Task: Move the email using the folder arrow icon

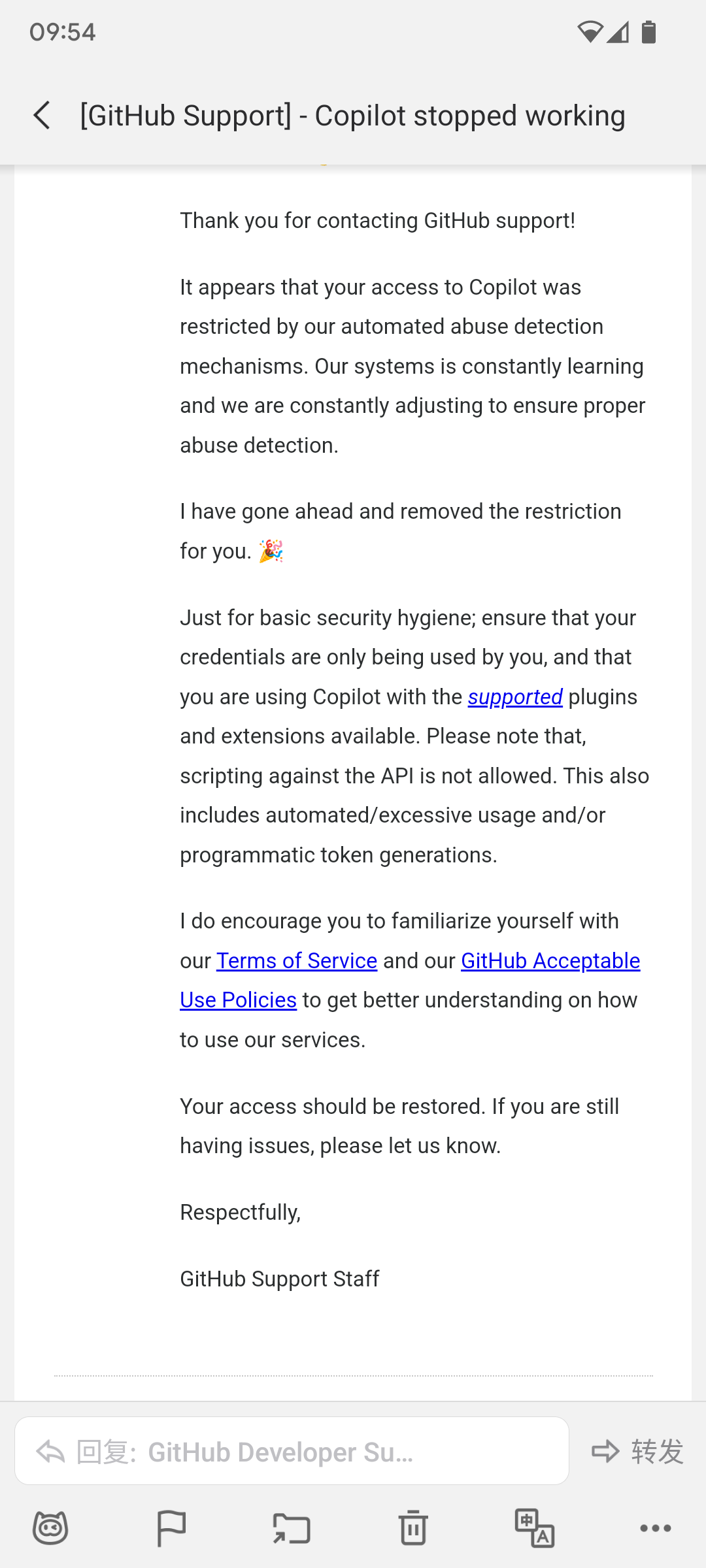Action: pos(292,1528)
